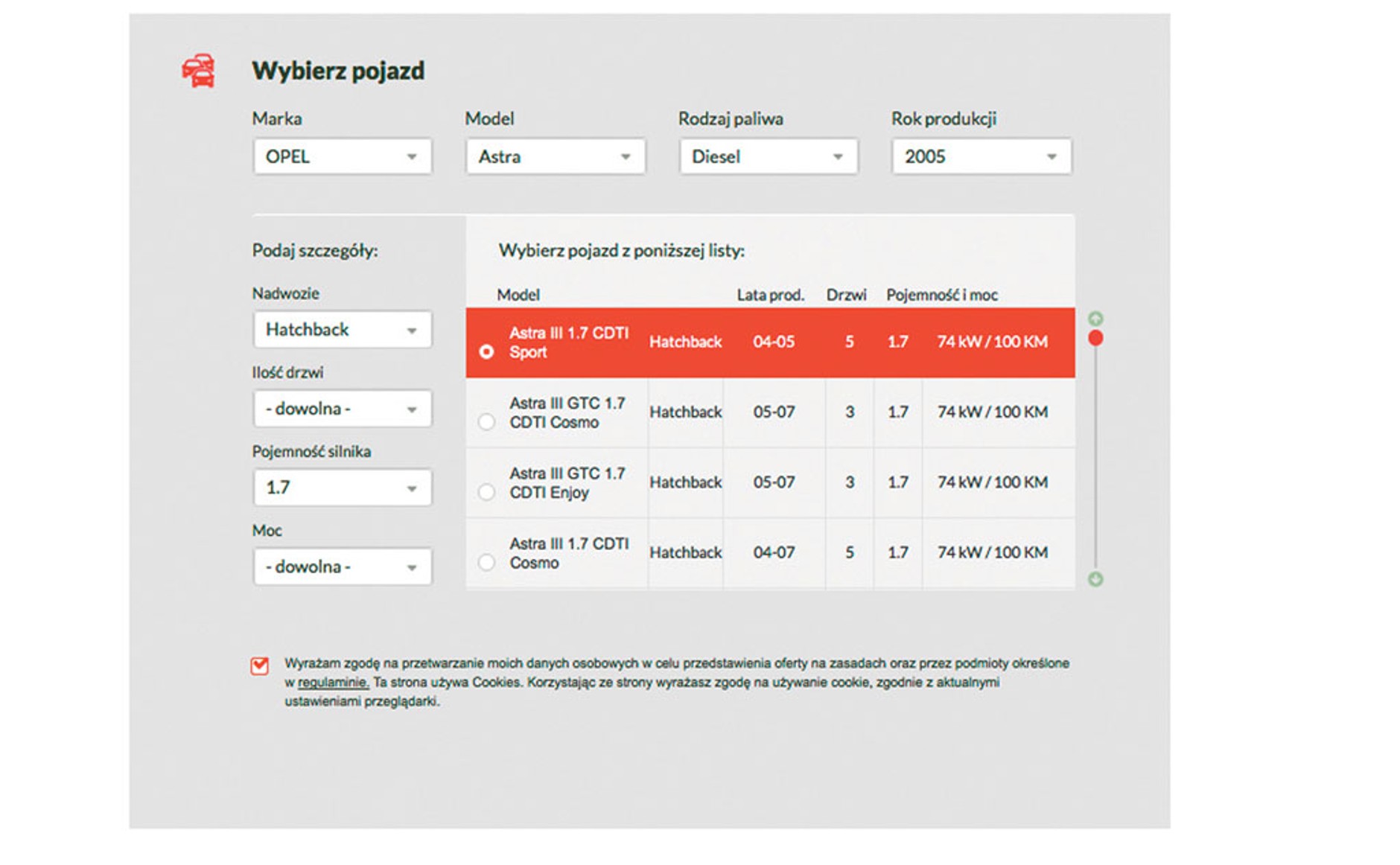The height and width of the screenshot is (865, 1400).
Task: Expand the Rok produkcji dropdown showing 2005
Action: click(x=981, y=157)
